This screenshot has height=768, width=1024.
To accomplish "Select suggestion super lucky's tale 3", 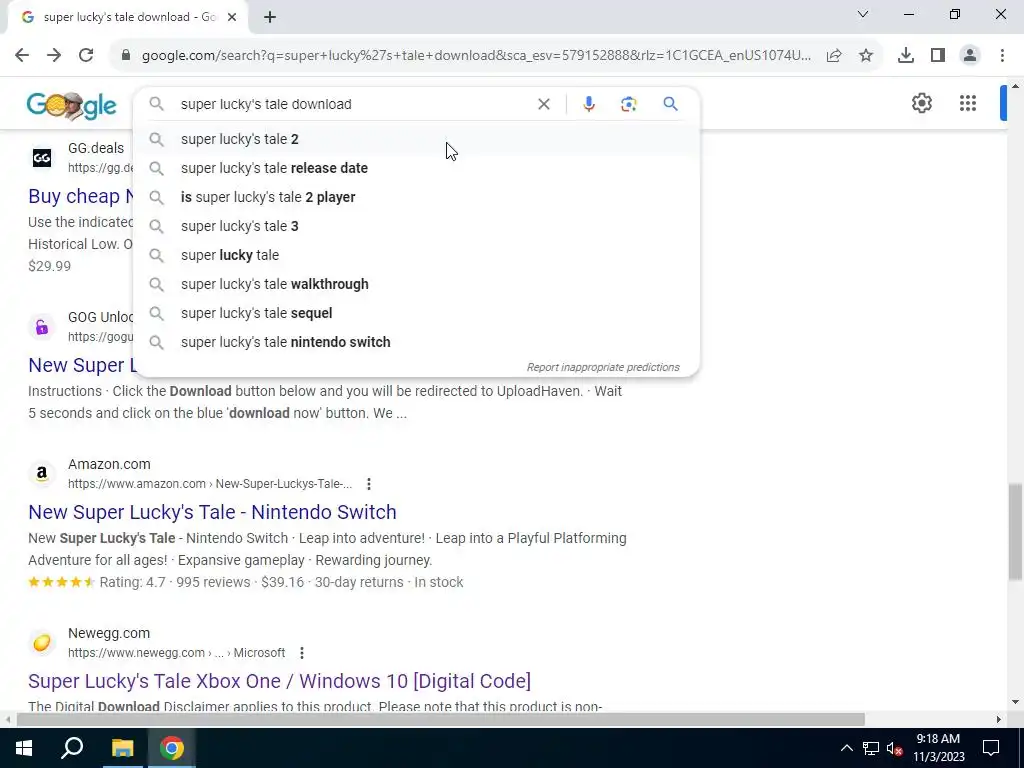I will click(417, 226).
